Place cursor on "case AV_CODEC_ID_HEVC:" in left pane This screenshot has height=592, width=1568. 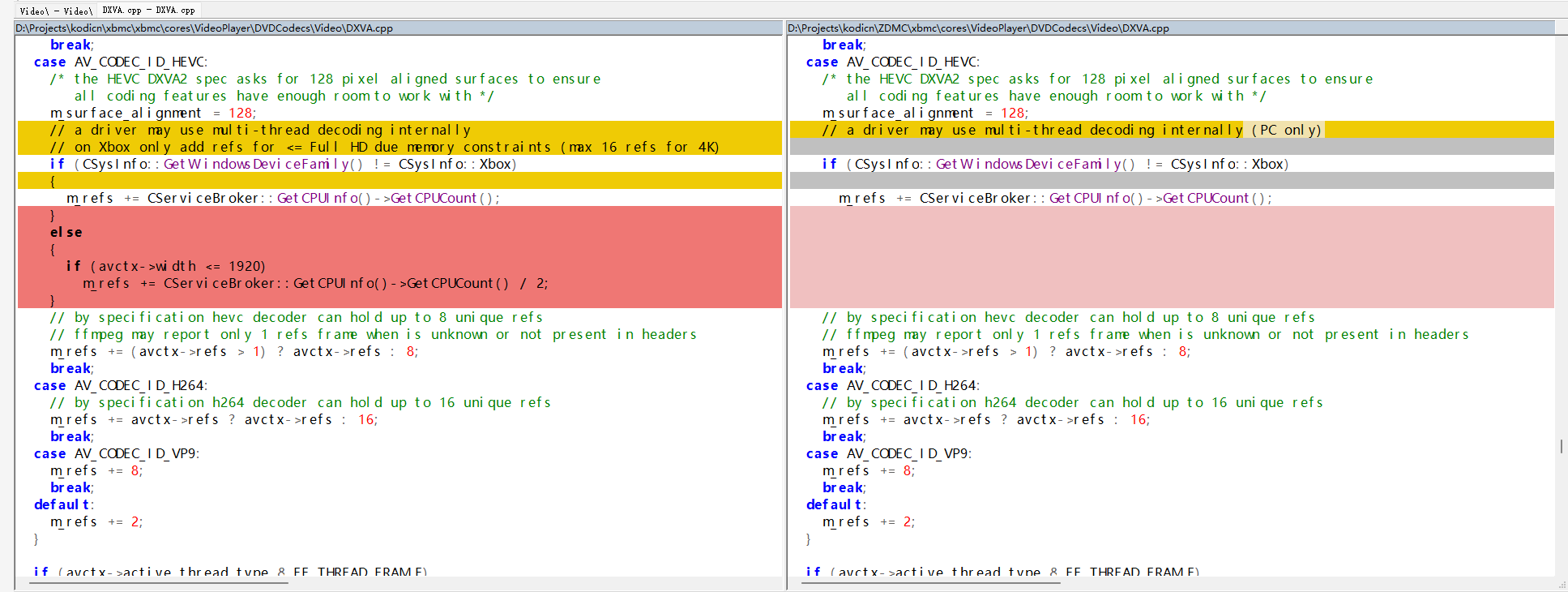pyautogui.click(x=120, y=62)
